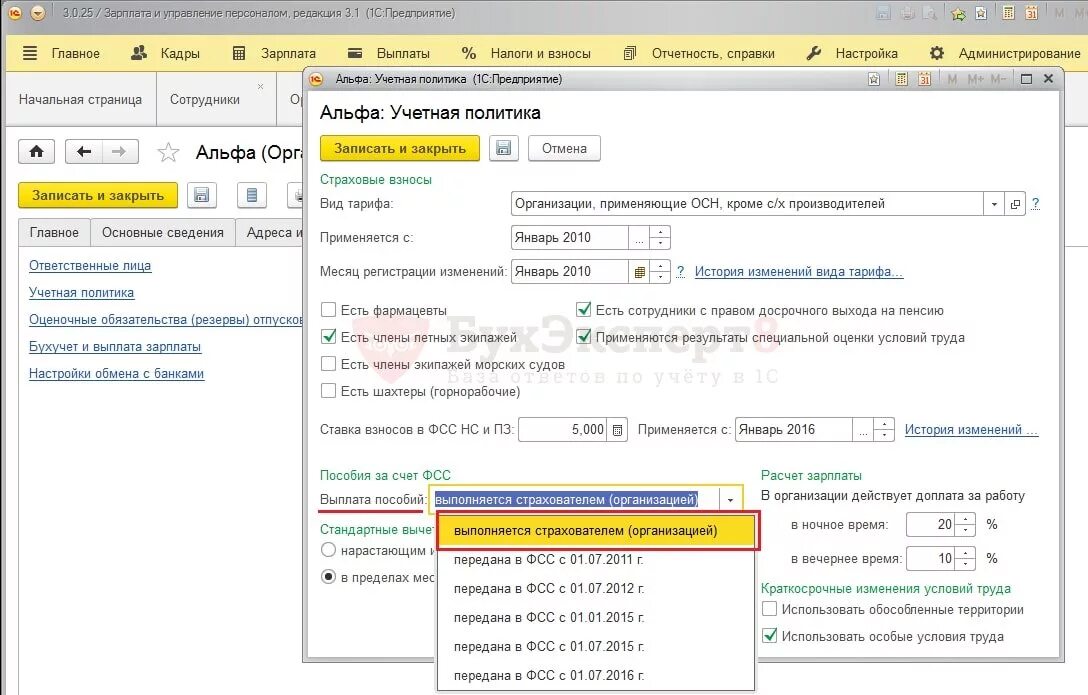Click Записать и закрыть in Учетная политика dialog
Screen dimensions: 1088x695
tap(400, 148)
